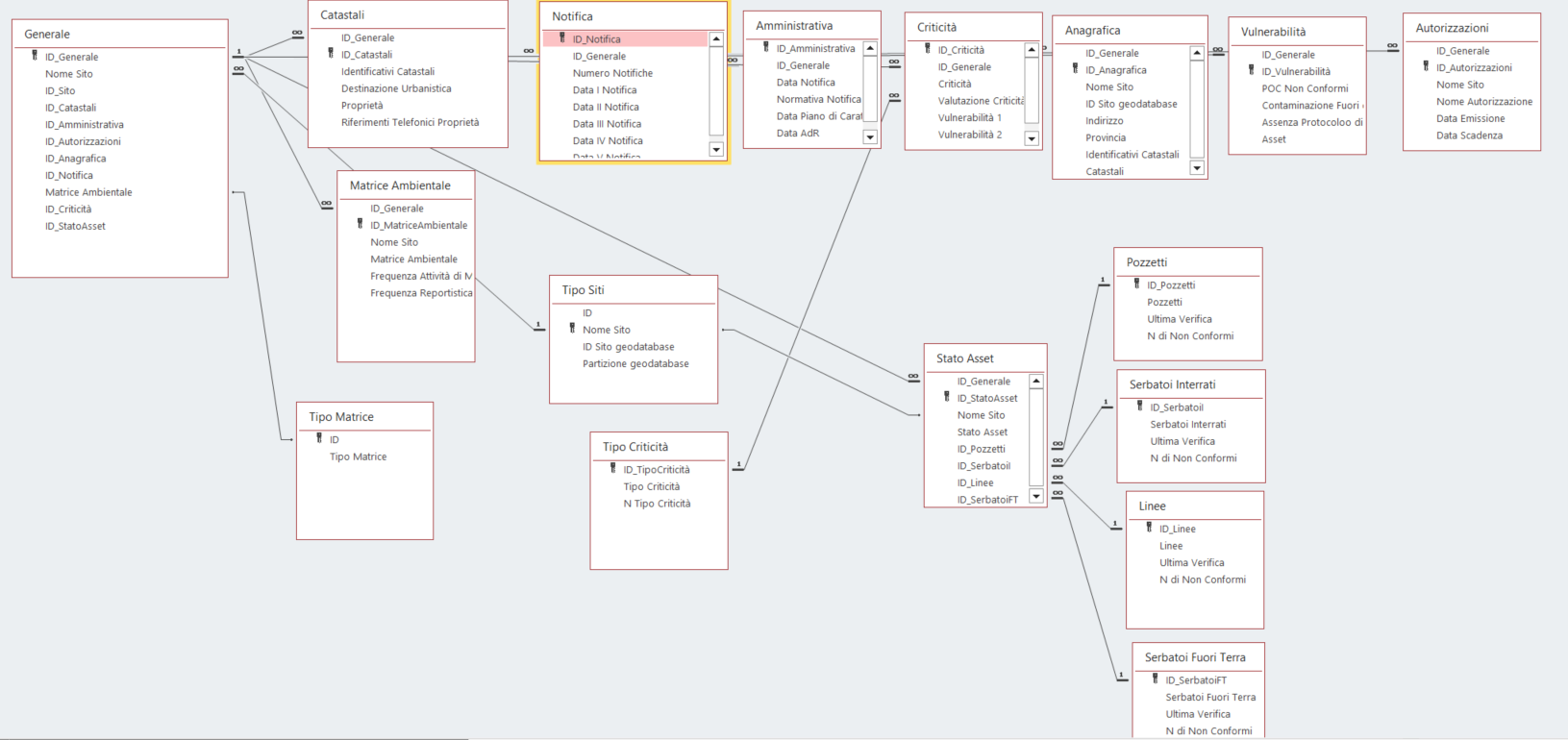This screenshot has height=740, width=1568.
Task: Click the scroll up arrow in Stato Asset table
Action: point(1036,382)
